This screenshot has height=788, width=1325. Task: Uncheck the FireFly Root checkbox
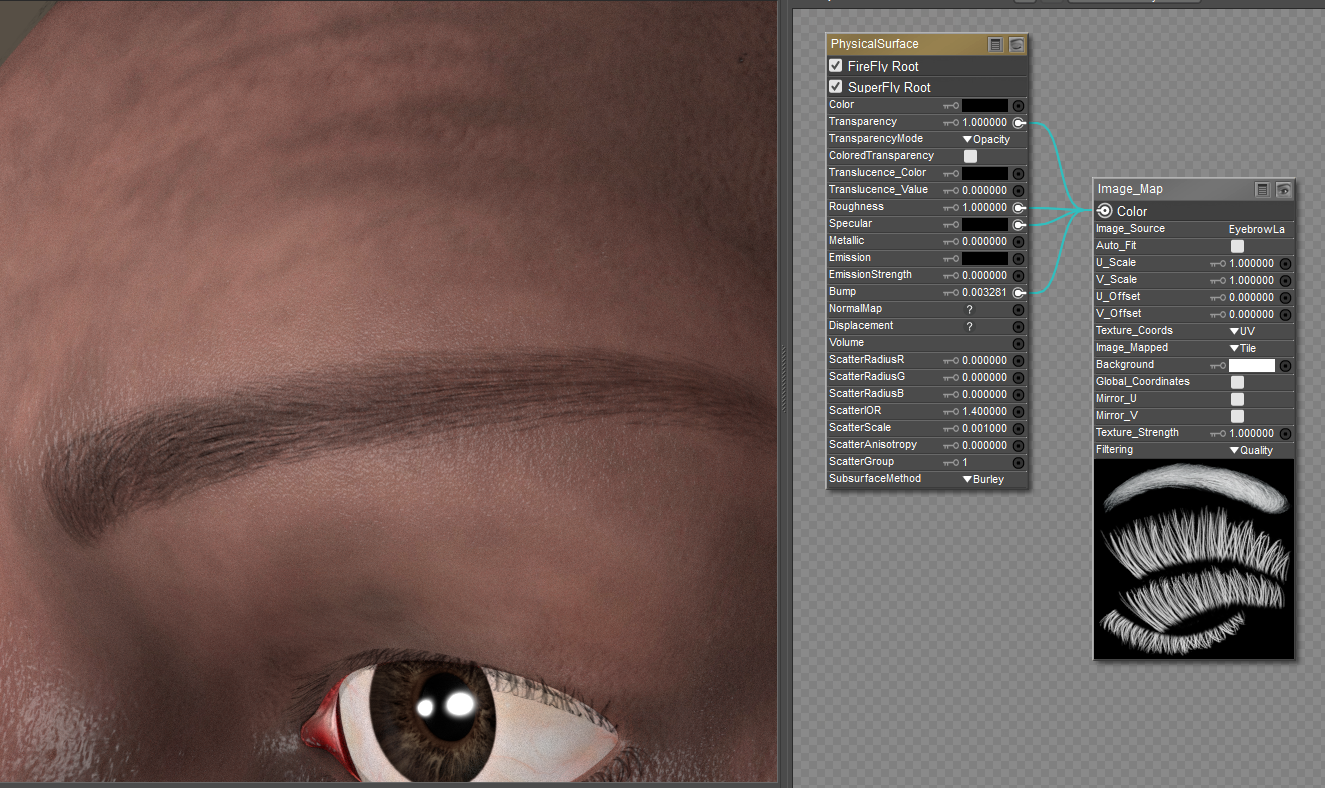pyautogui.click(x=836, y=66)
